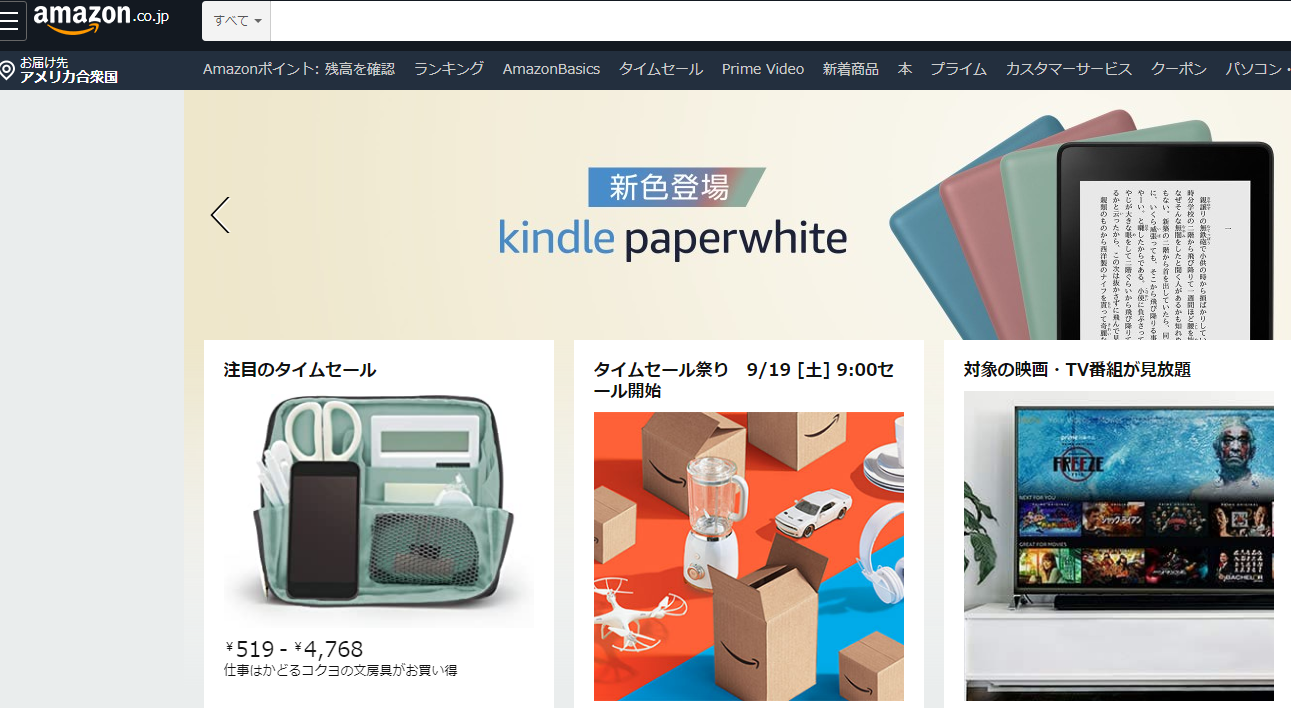The width and height of the screenshot is (1291, 708).
Task: Open プライム navigation item
Action: click(959, 69)
